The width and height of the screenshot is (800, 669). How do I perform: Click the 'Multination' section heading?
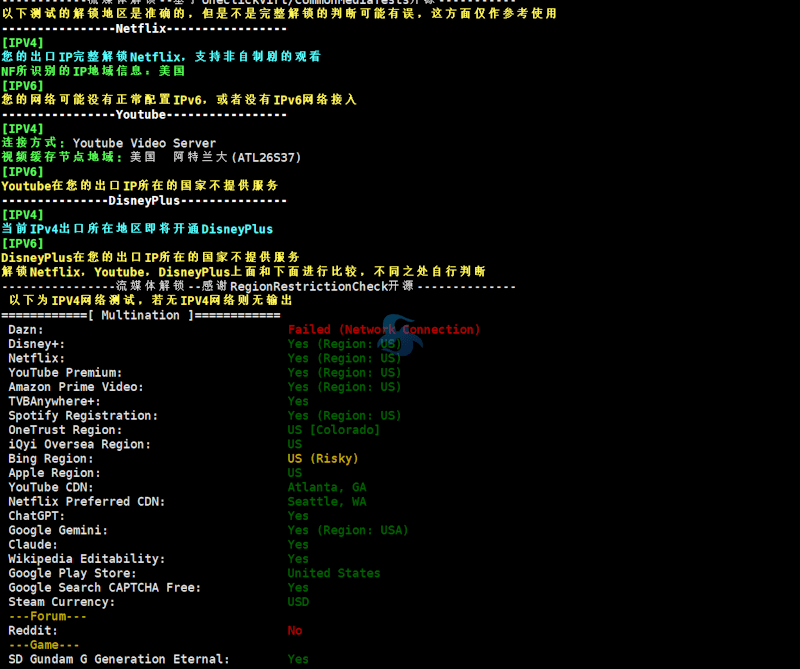pos(140,315)
